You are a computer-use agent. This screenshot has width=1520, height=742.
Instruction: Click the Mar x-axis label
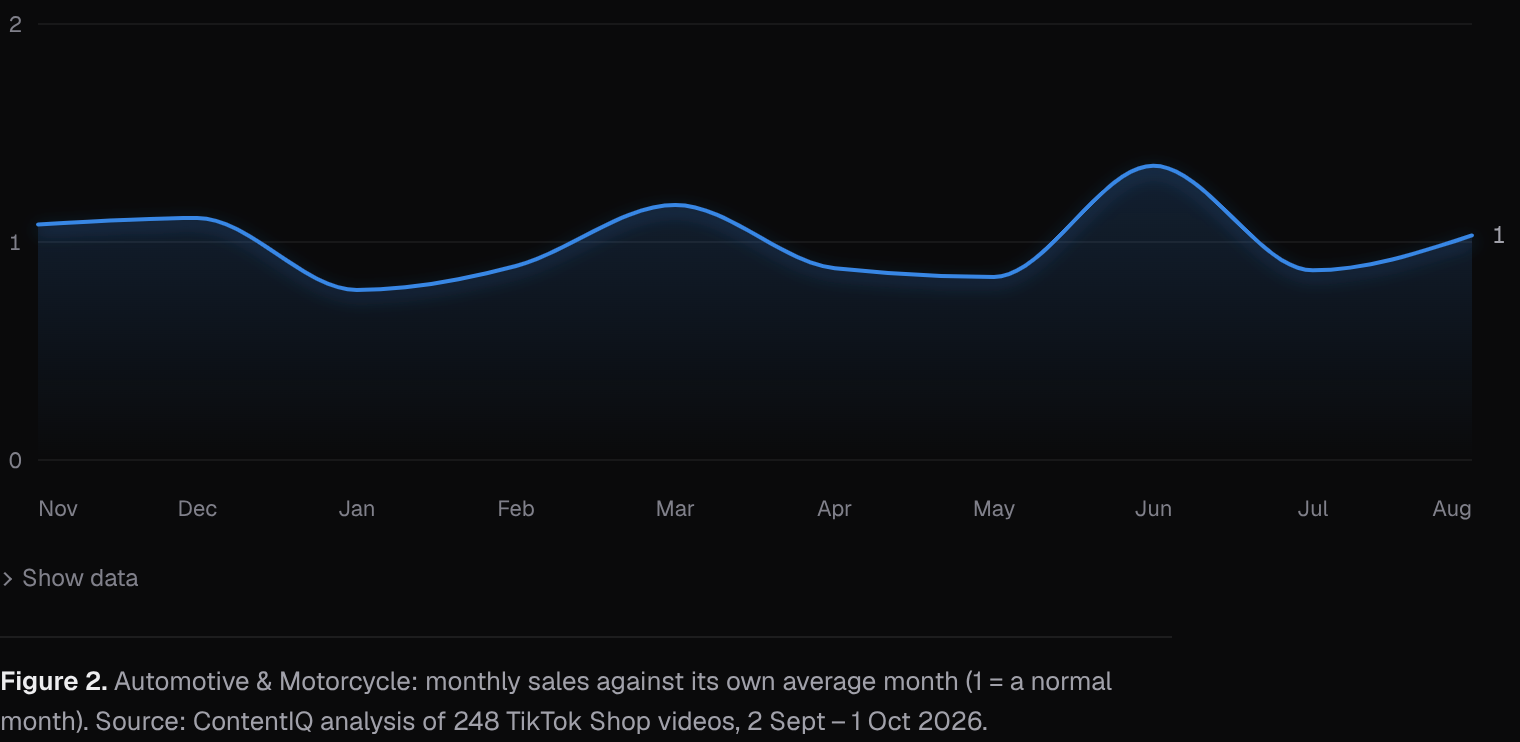[x=675, y=509]
